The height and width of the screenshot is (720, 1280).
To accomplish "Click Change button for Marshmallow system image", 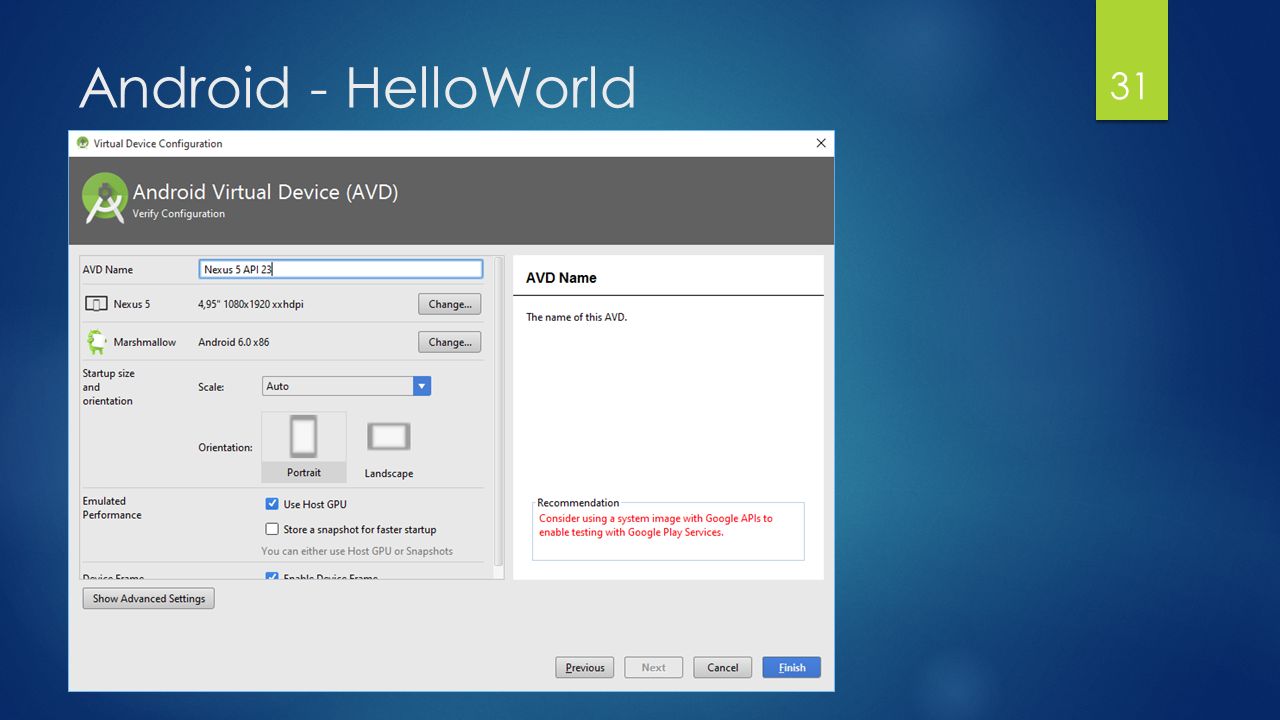I will (x=450, y=342).
